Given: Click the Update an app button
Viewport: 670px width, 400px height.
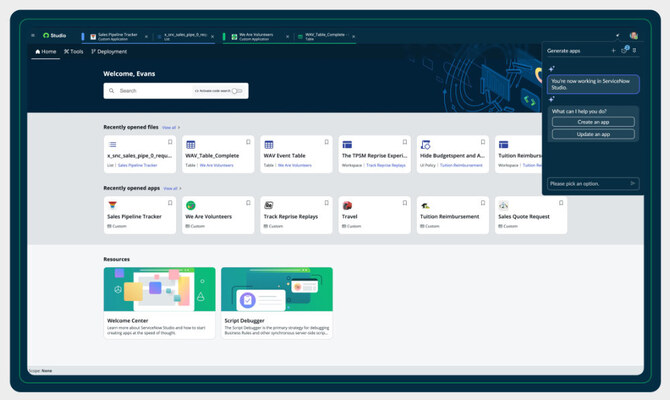Looking at the screenshot, I should (593, 134).
